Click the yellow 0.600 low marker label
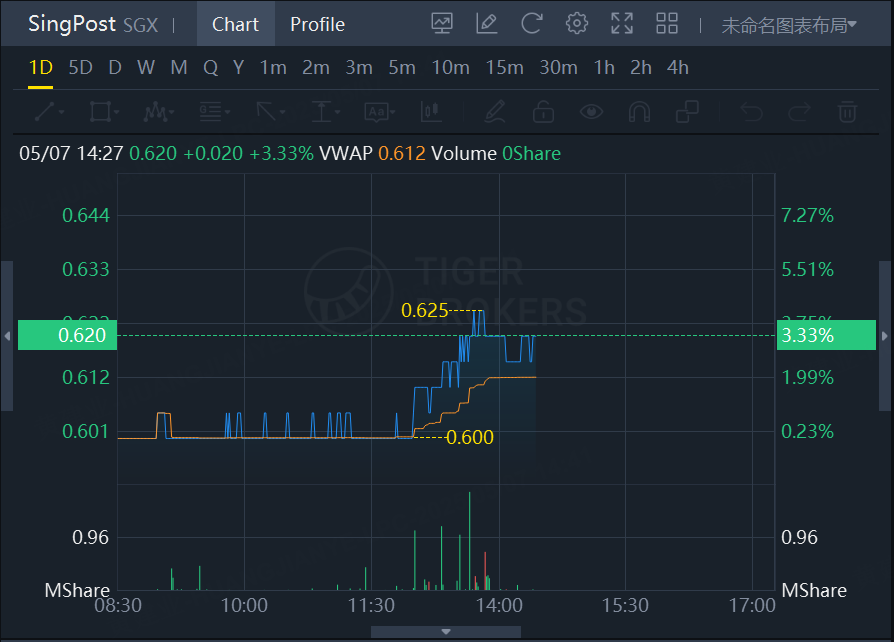 coord(470,437)
